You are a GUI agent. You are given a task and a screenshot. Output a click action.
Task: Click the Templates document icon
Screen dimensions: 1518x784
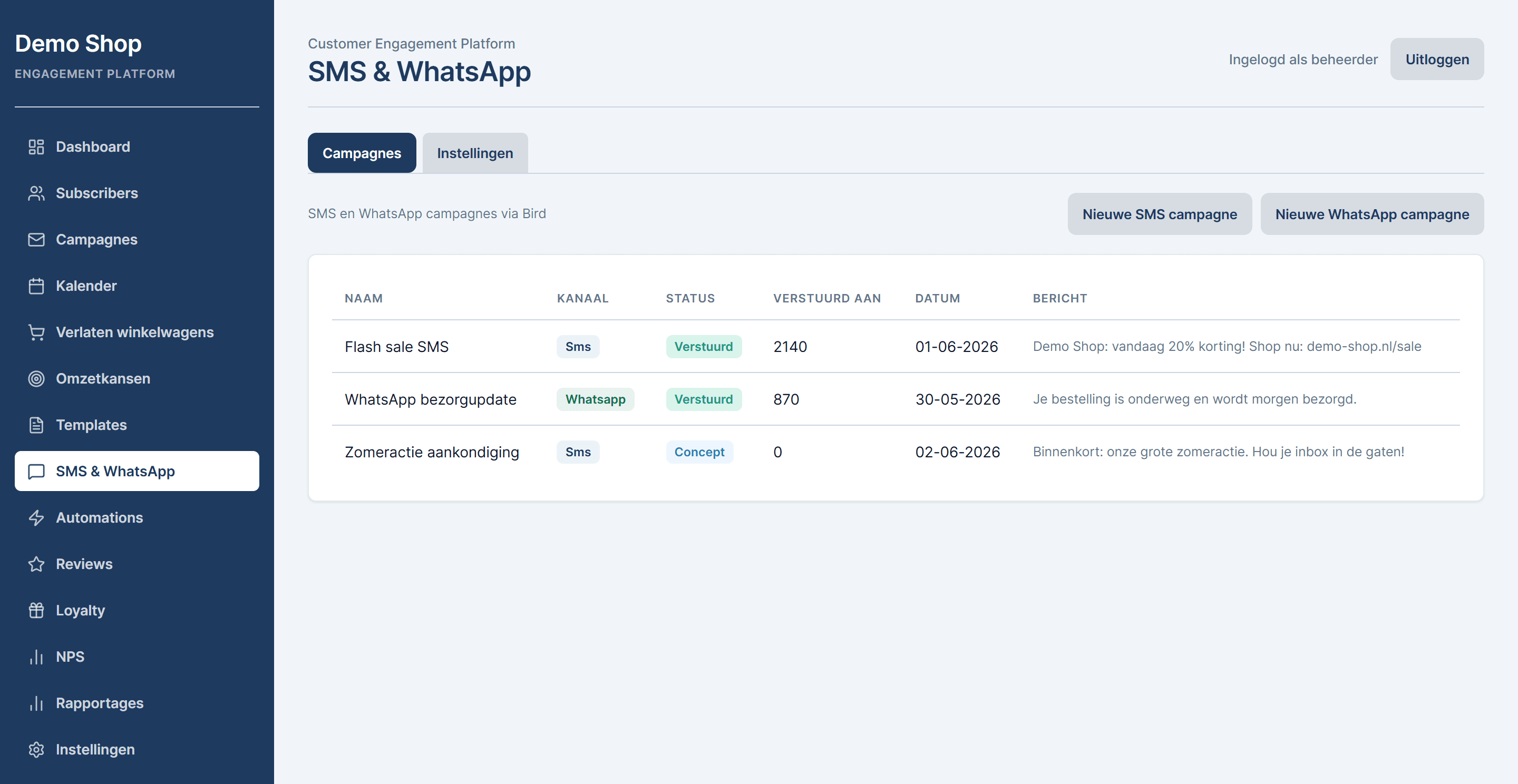click(36, 425)
